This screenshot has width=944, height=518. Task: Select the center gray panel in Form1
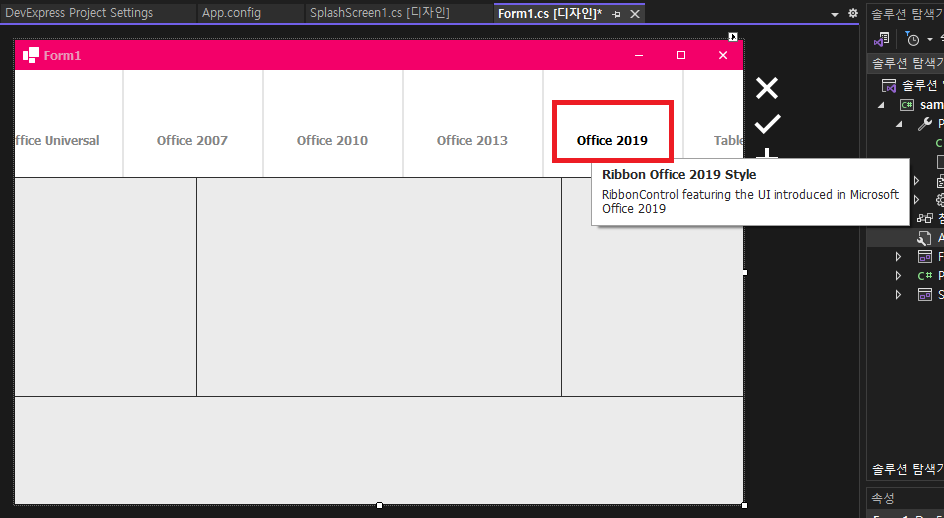point(379,287)
